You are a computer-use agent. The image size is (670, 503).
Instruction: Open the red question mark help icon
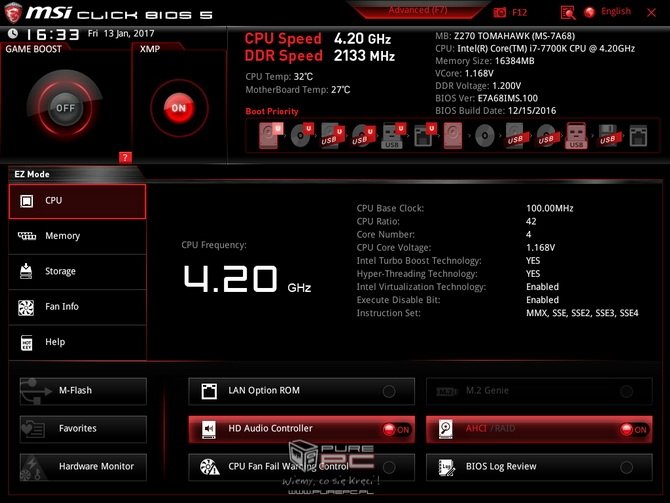pyautogui.click(x=125, y=157)
